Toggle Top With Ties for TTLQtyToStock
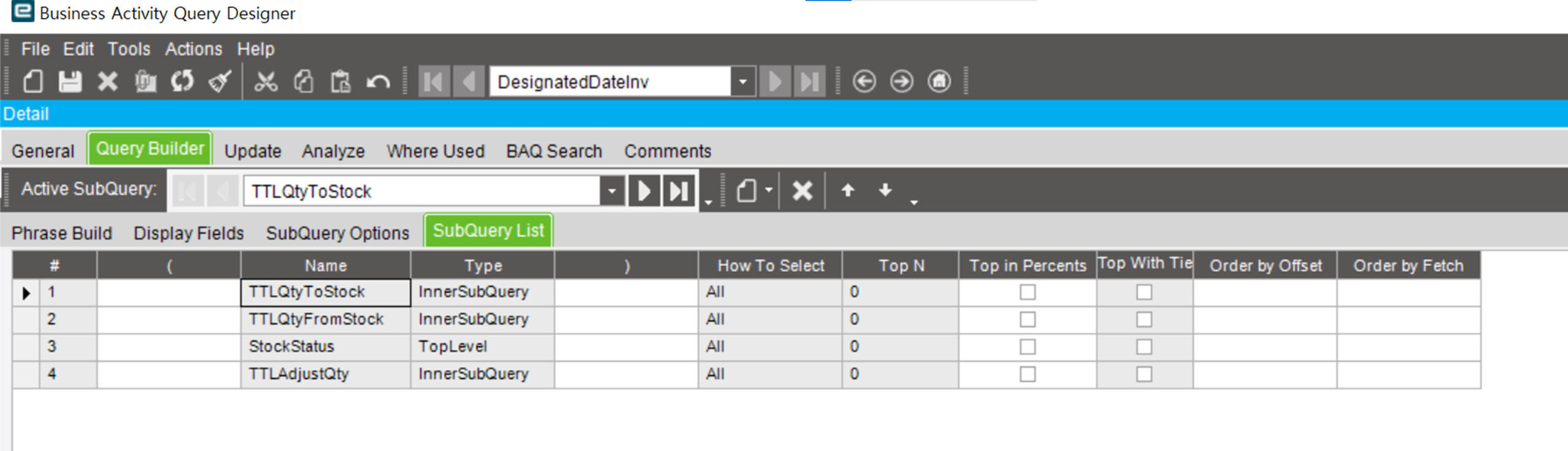The width and height of the screenshot is (1568, 451). coord(1144,292)
